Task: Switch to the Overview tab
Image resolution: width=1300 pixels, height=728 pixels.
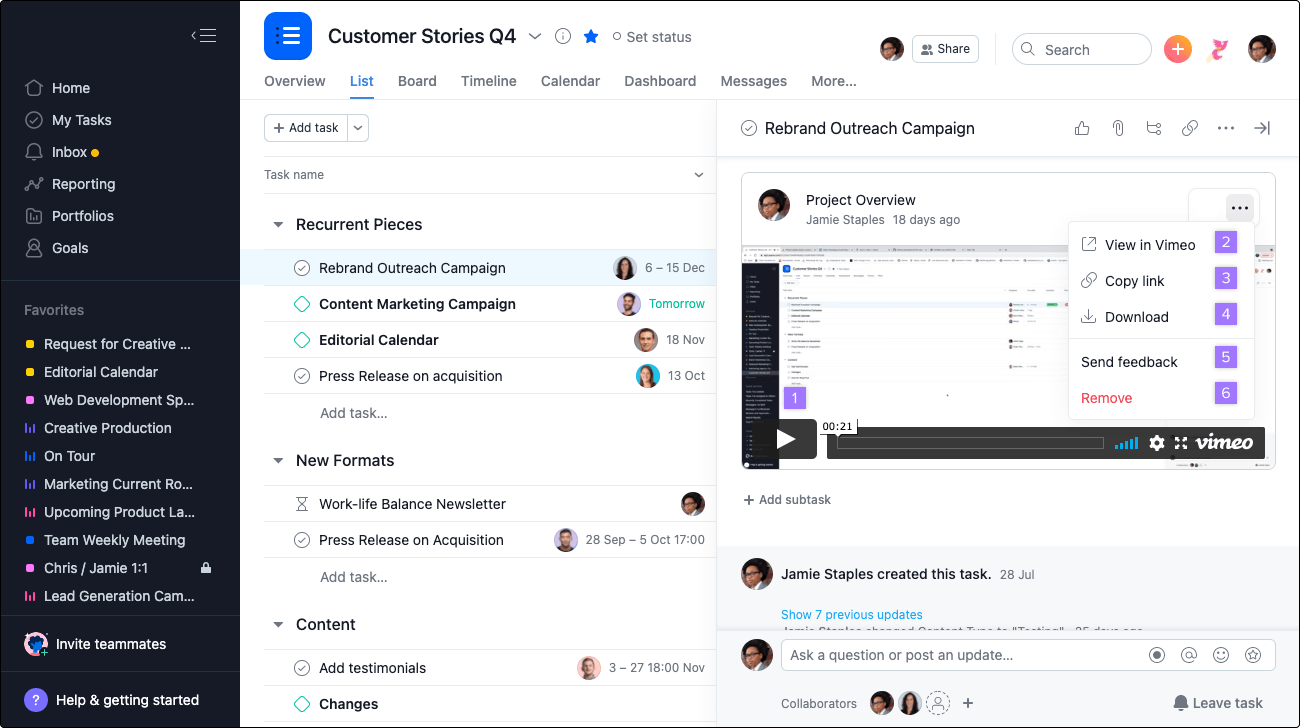Action: click(x=295, y=81)
